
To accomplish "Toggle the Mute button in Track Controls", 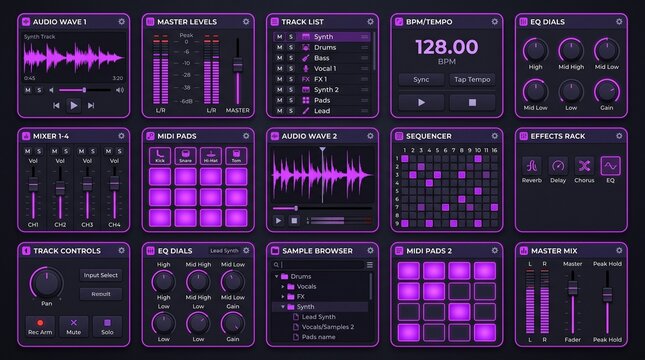I will click(x=74, y=327).
